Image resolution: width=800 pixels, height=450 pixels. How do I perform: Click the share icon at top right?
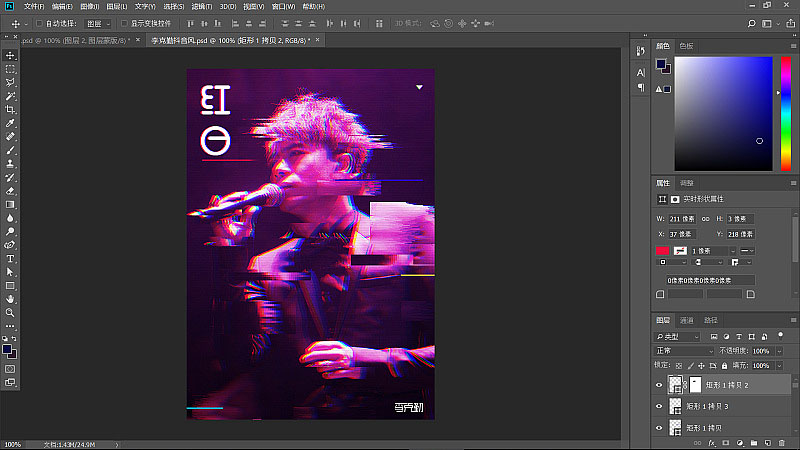[790, 23]
